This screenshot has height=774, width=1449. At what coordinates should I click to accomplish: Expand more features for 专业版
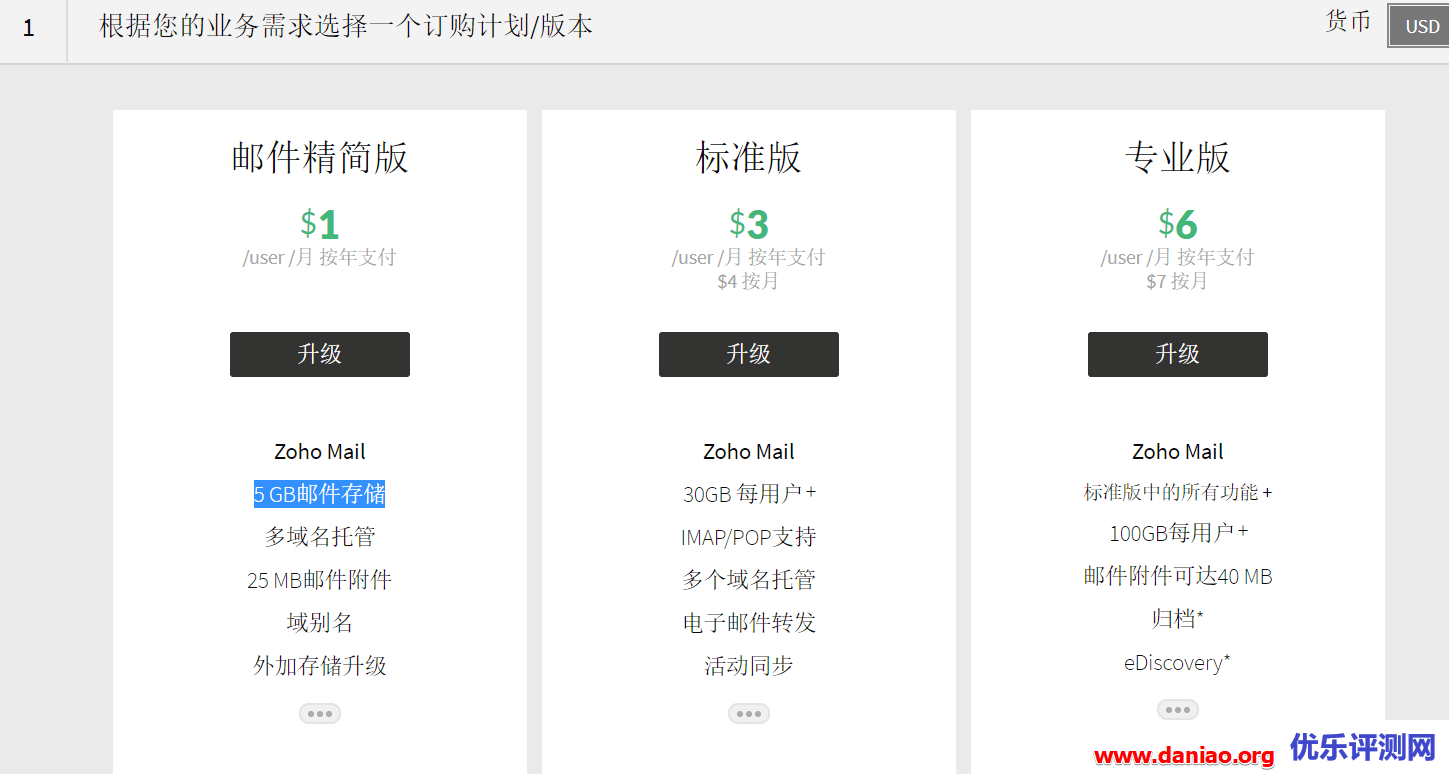pos(1177,709)
